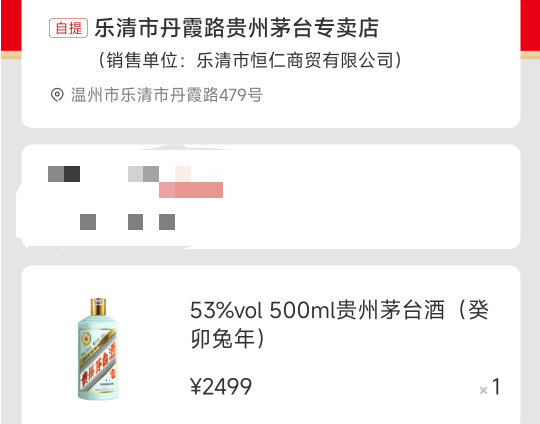This screenshot has width=540, height=424.
Task: Tap the blurred phone number blocks
Action: pyautogui.click(x=144, y=174)
